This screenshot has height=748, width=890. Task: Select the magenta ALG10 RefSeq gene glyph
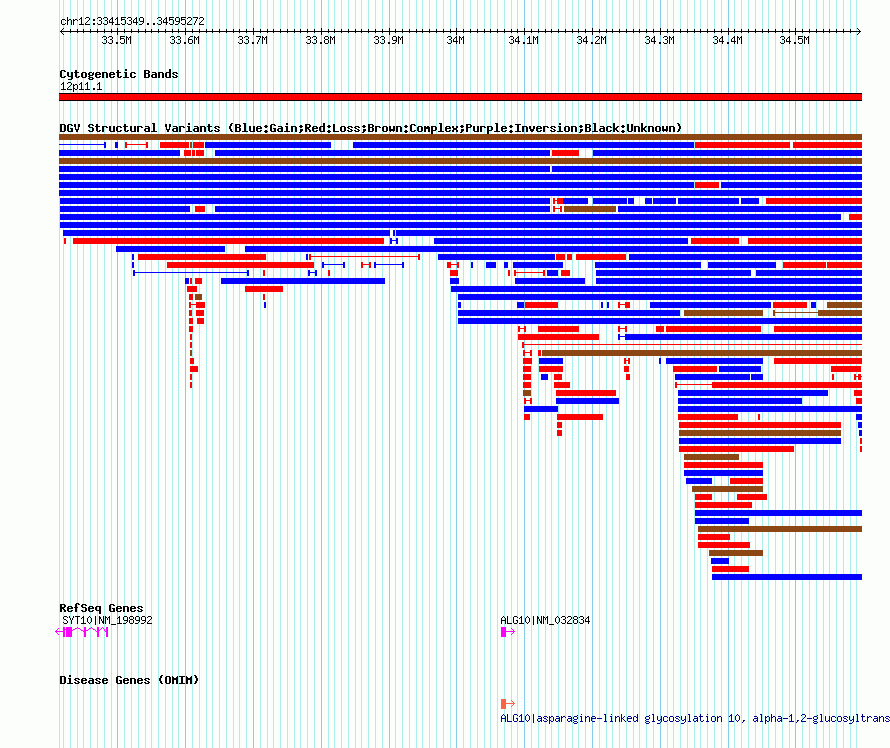click(x=507, y=632)
